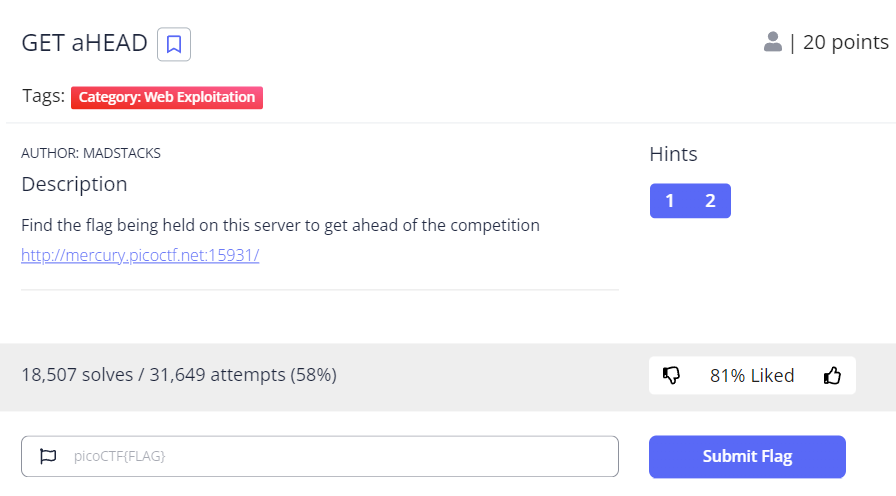Image resolution: width=896 pixels, height=496 pixels.
Task: Click the flag icon in the input
Action: [x=48, y=456]
